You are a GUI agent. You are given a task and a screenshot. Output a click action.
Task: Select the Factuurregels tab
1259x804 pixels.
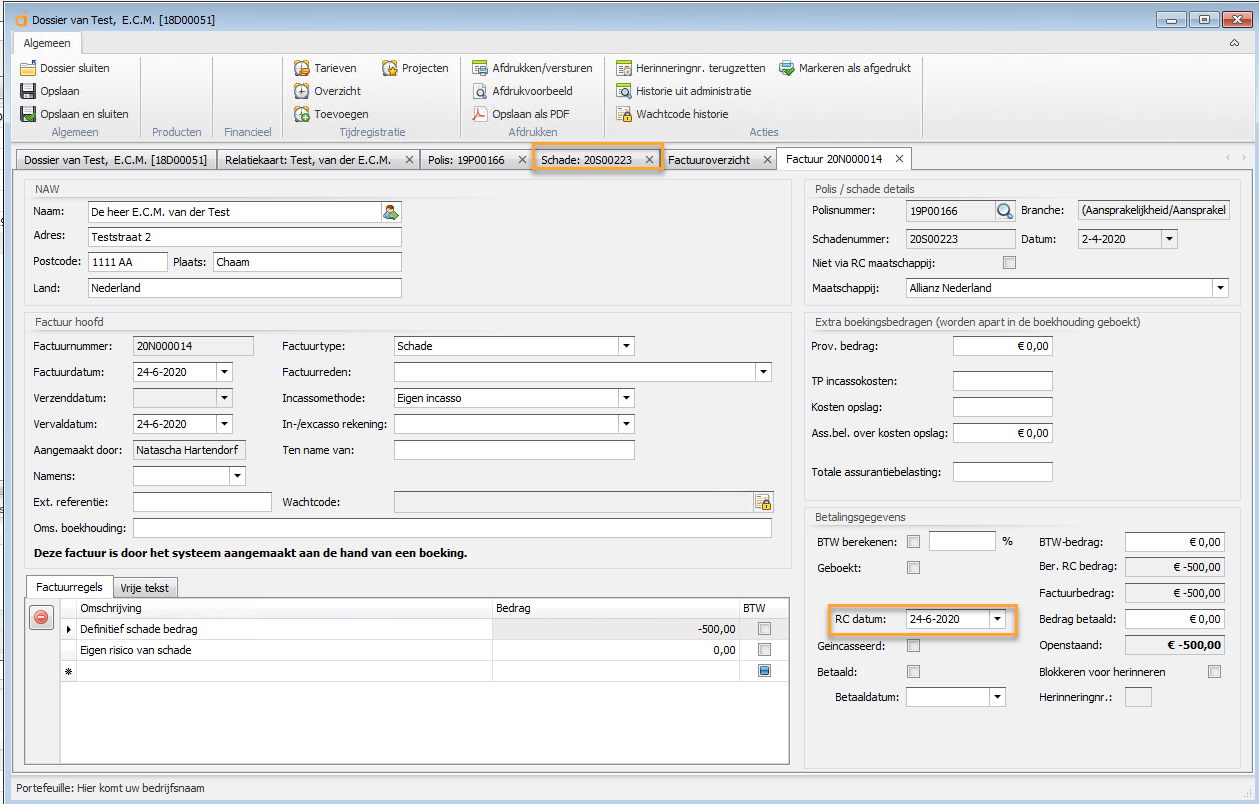tap(69, 587)
